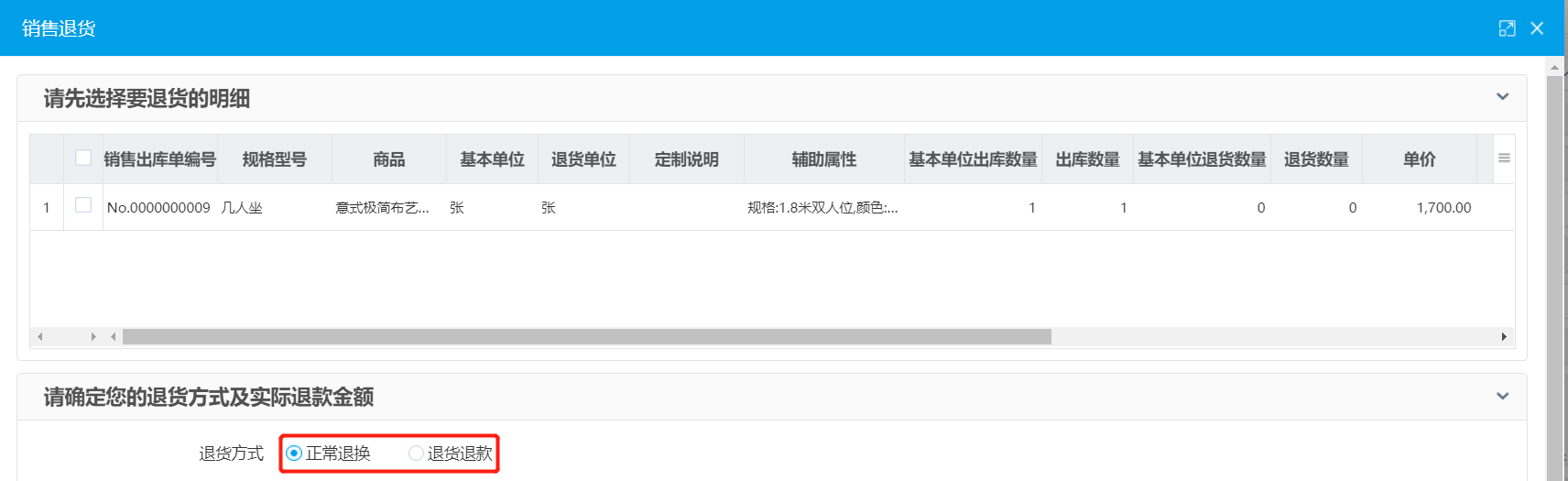1568x481 pixels.
Task: Click the 退货数量 column header
Action: coord(1316,159)
